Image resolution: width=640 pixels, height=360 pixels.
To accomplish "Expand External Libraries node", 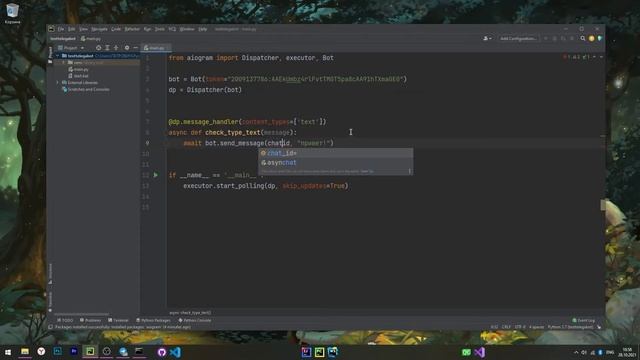I will click(58, 82).
